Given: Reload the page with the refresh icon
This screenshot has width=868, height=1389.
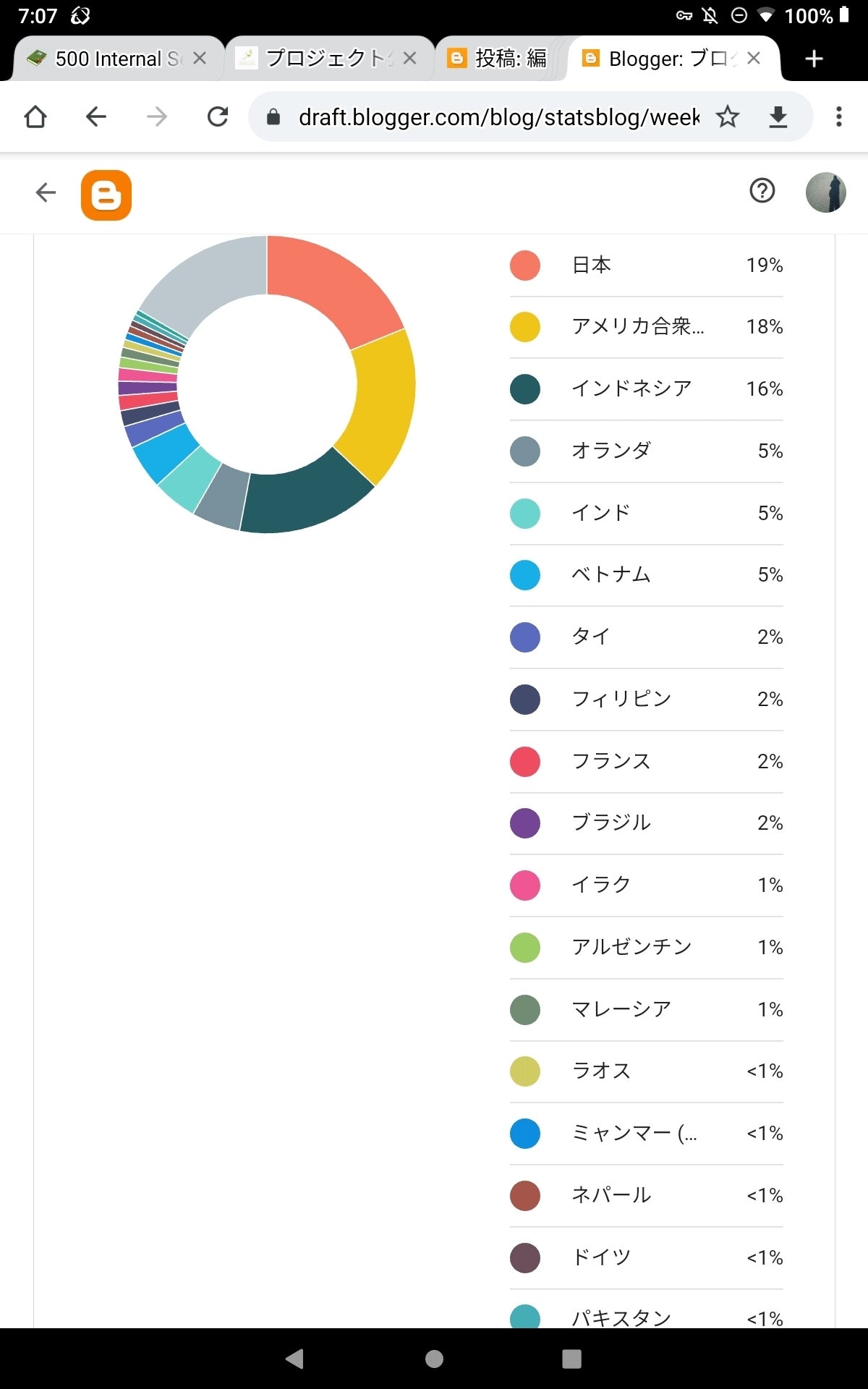Looking at the screenshot, I should coord(218,116).
